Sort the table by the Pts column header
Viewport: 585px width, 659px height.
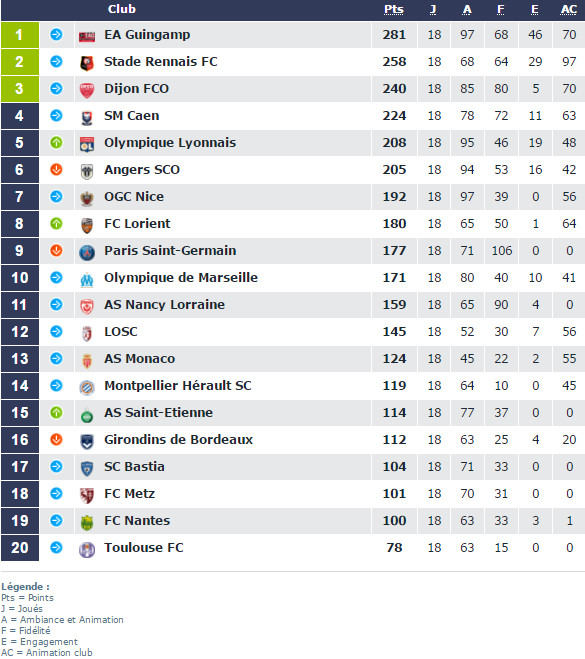pos(394,9)
